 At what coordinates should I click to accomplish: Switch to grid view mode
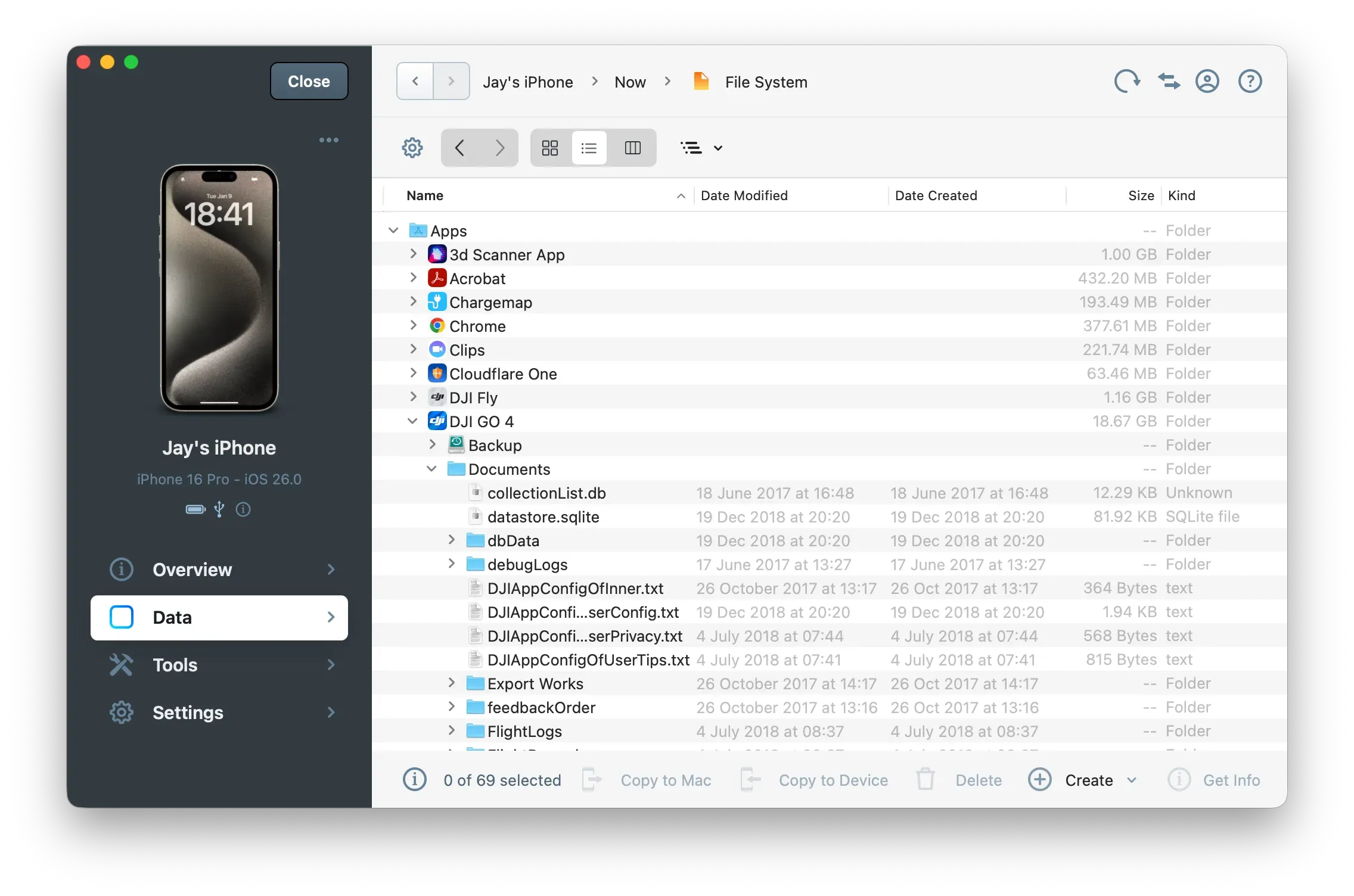click(x=549, y=148)
